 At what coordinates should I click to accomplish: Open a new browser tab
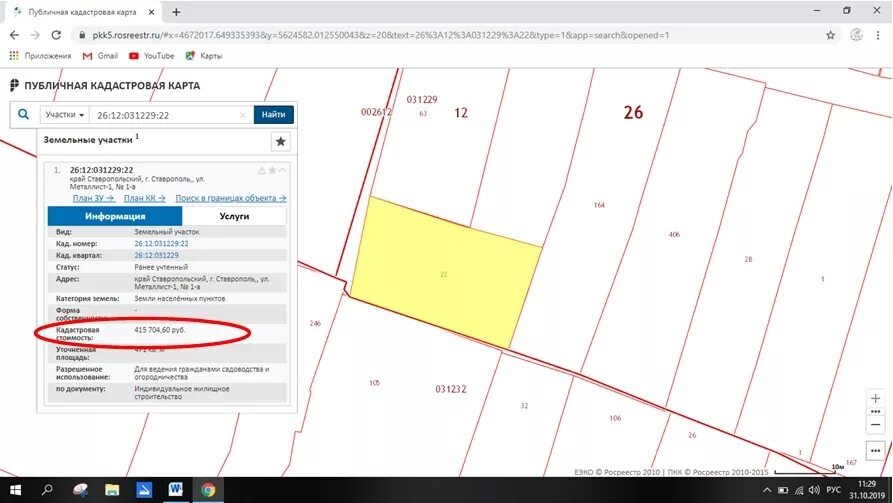176,12
